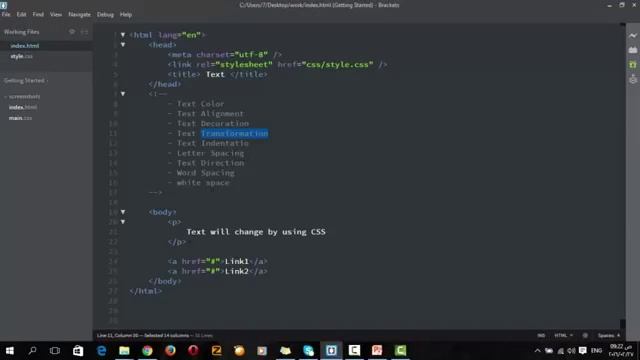Open the View menu

(56, 14)
